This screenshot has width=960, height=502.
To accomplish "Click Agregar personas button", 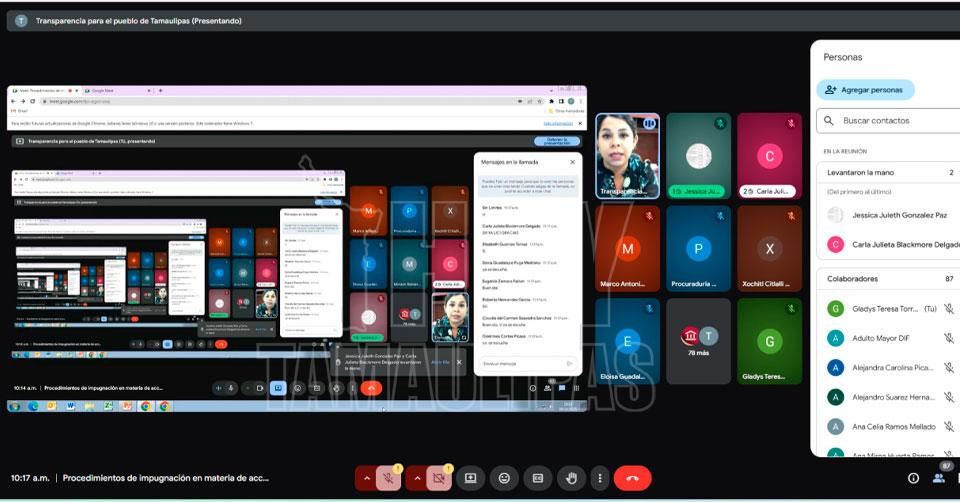I will [865, 90].
